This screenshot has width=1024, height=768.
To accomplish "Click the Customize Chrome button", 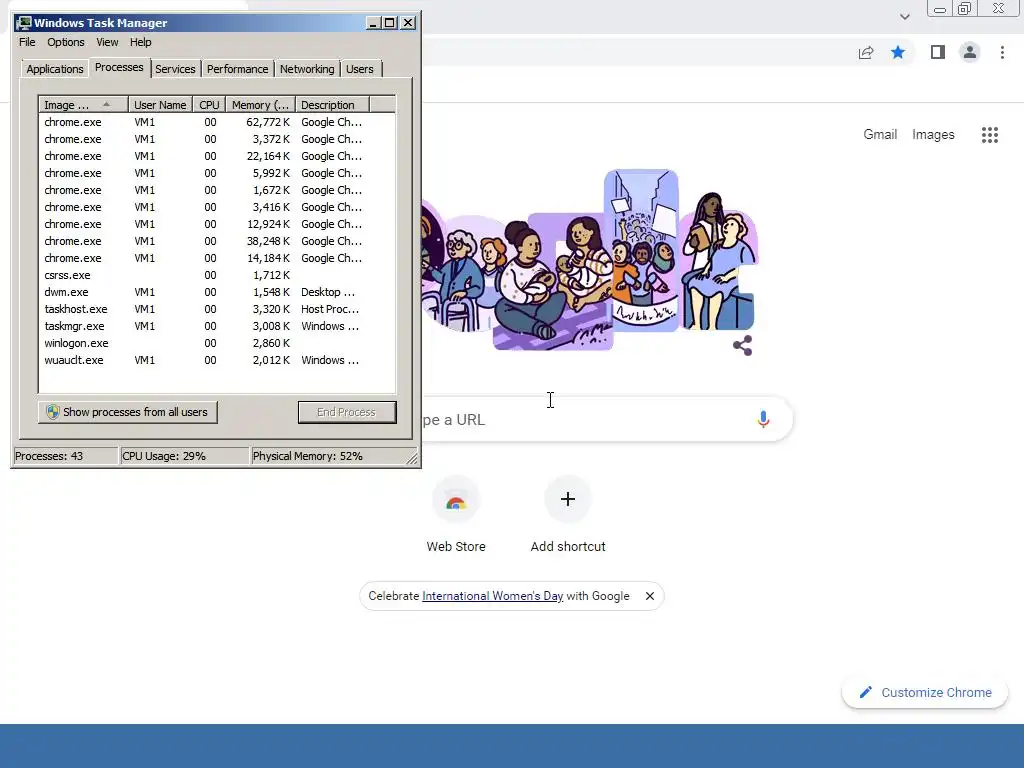I will click(925, 692).
